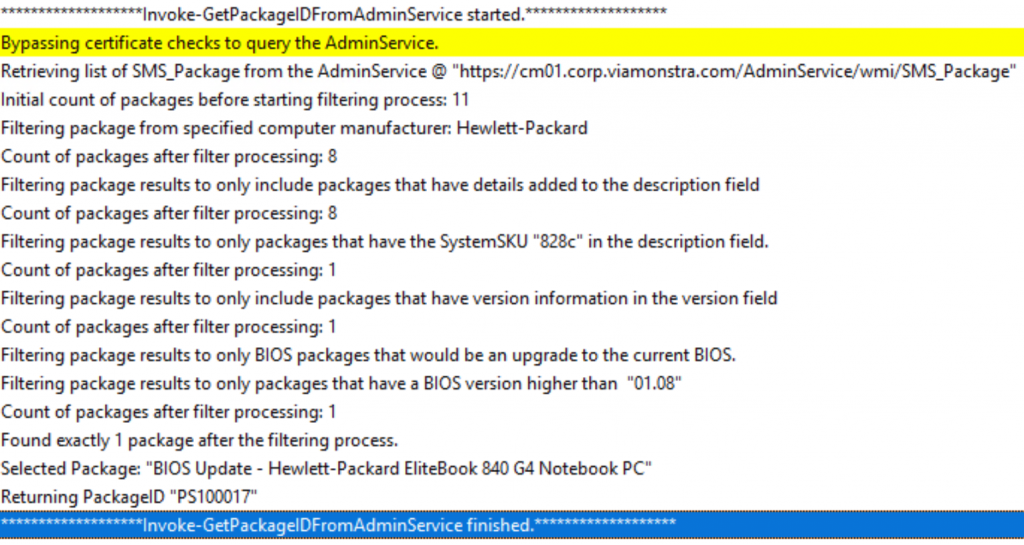The width and height of the screenshot is (1024, 545).
Task: Click the description field details filter line
Action: [512, 184]
